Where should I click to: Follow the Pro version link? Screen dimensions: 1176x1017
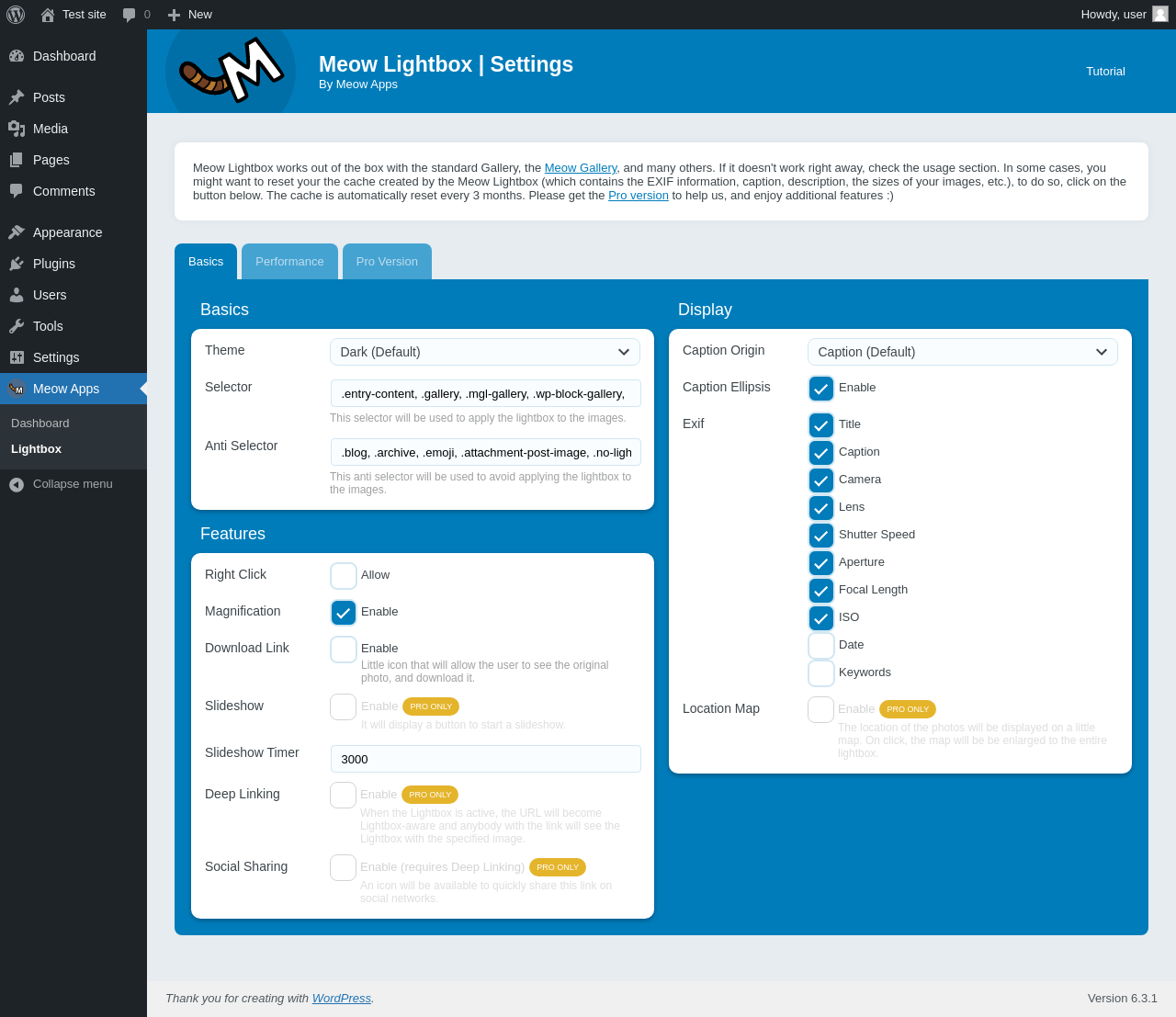click(x=639, y=196)
